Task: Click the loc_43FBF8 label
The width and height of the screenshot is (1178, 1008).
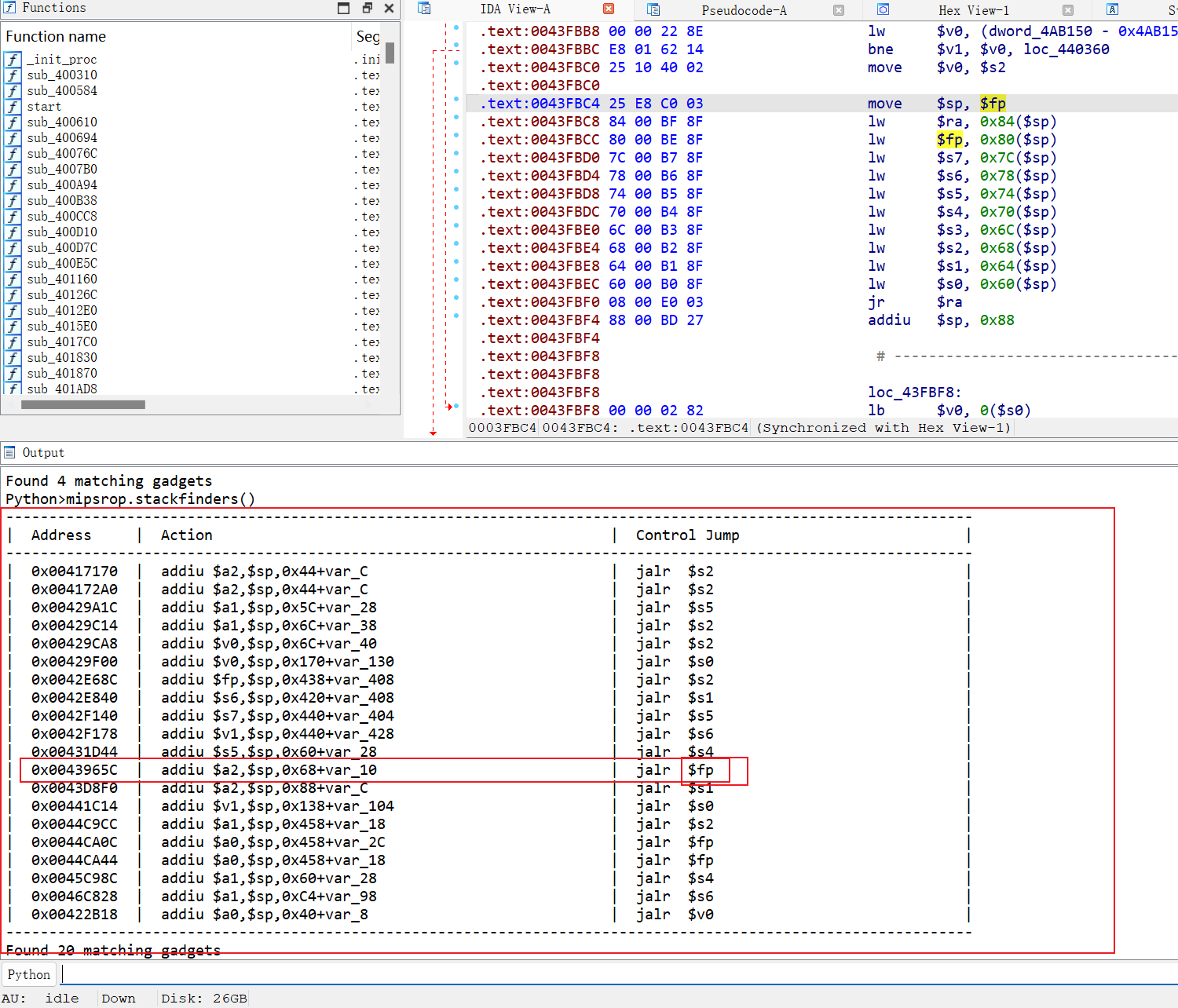Action: tap(915, 393)
